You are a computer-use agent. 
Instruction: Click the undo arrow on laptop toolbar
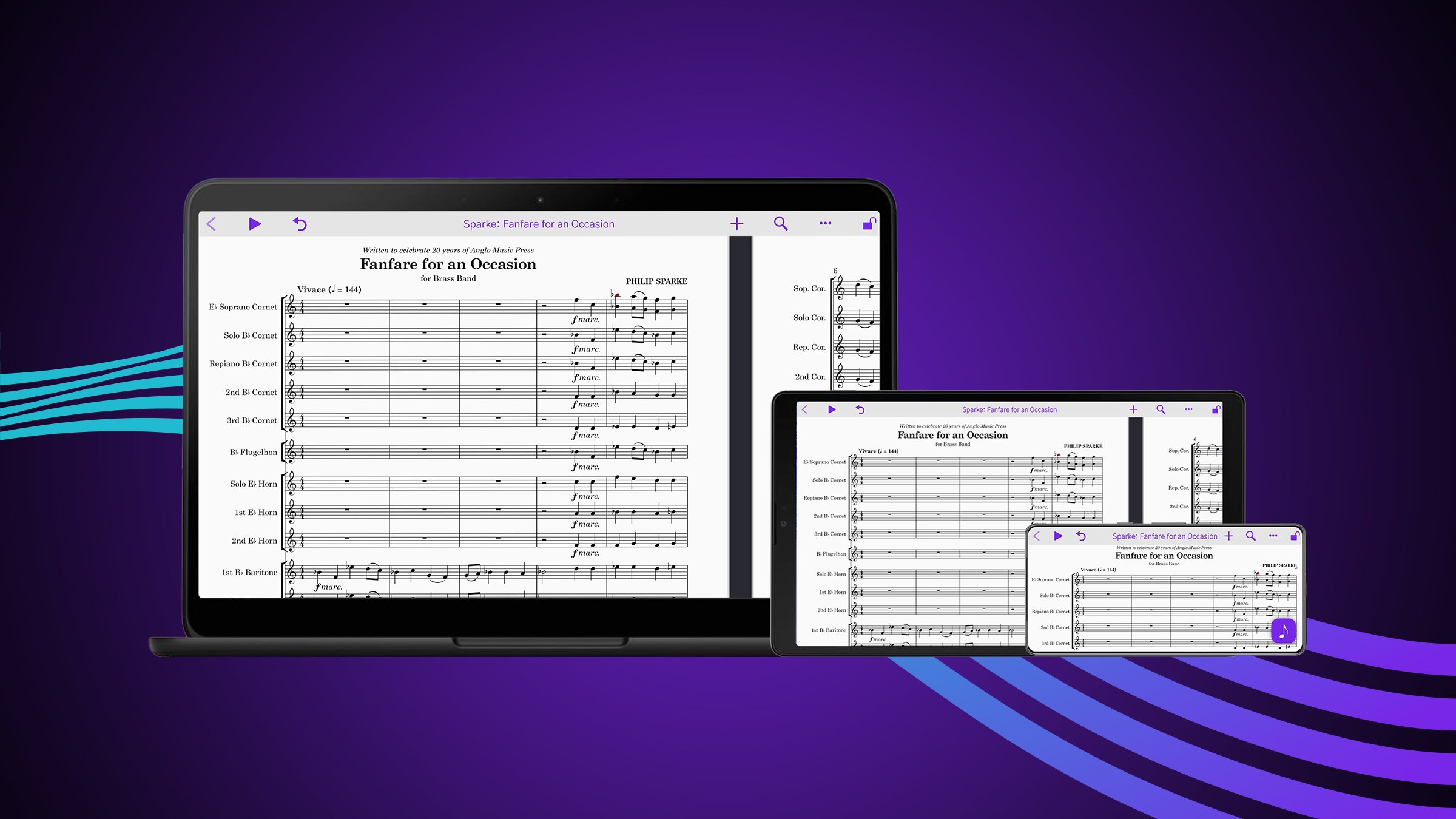pos(300,224)
